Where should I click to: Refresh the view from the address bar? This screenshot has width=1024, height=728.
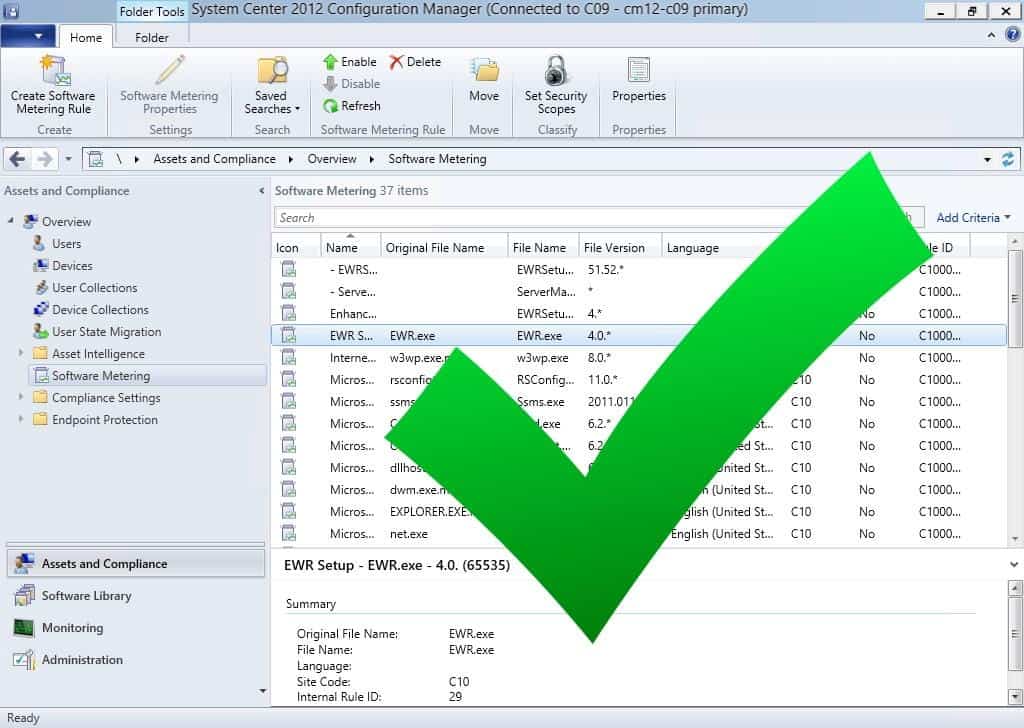[1008, 159]
